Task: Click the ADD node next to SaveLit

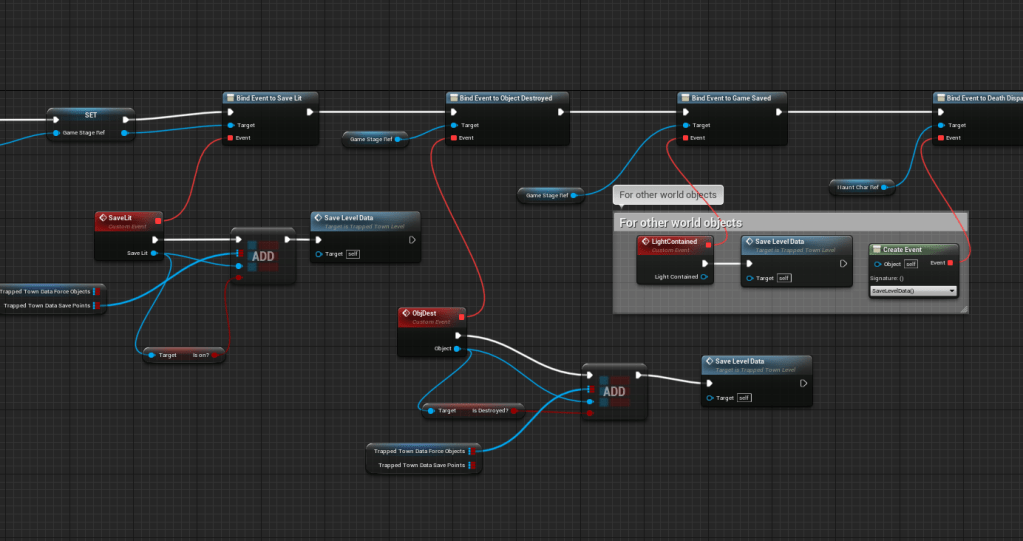Action: [263, 257]
